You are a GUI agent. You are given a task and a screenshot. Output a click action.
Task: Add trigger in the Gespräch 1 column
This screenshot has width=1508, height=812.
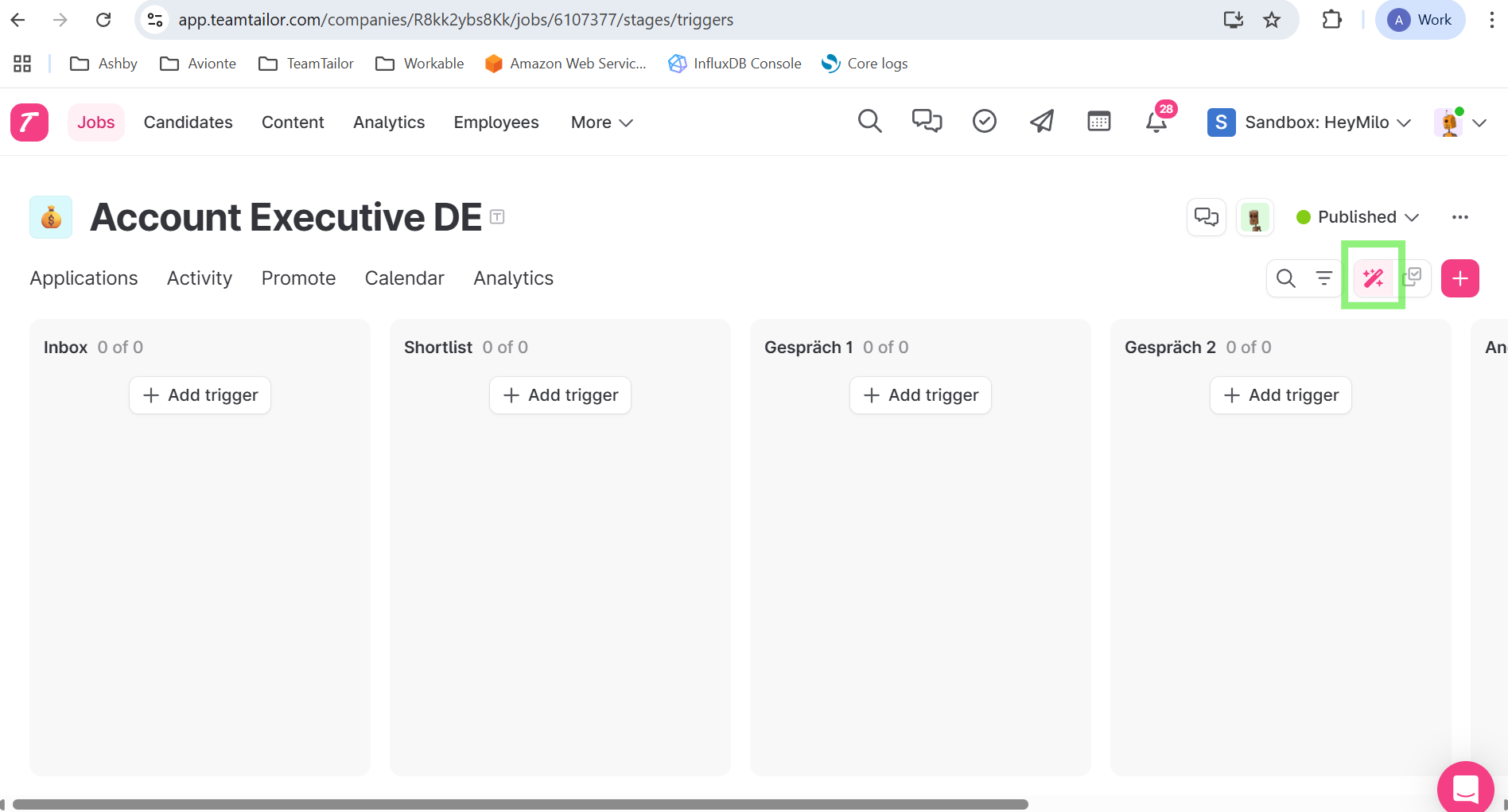click(x=920, y=395)
